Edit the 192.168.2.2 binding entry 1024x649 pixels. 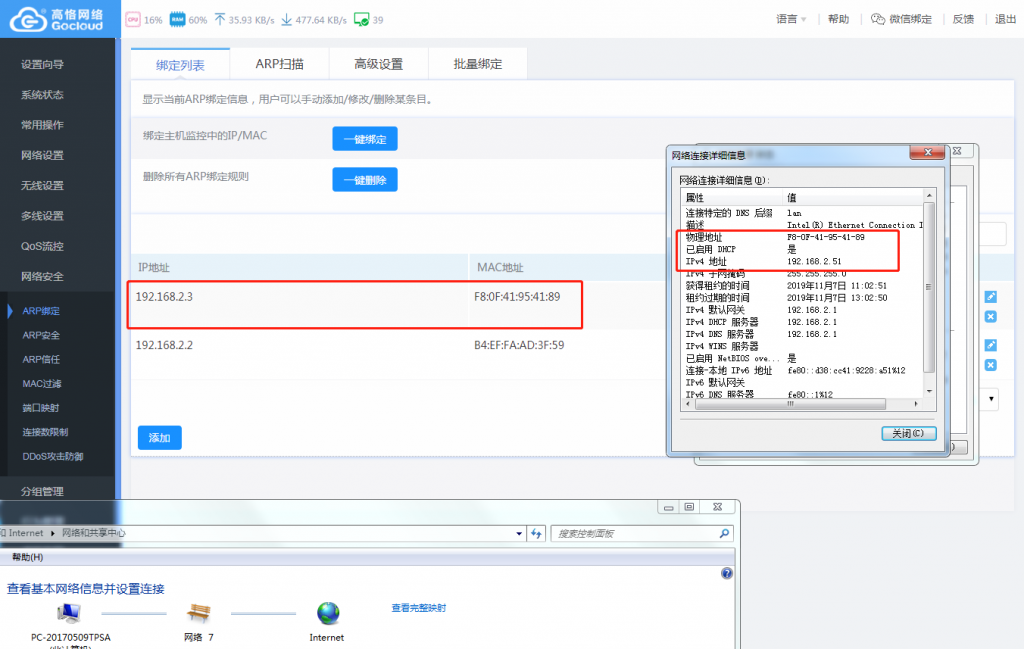click(991, 345)
